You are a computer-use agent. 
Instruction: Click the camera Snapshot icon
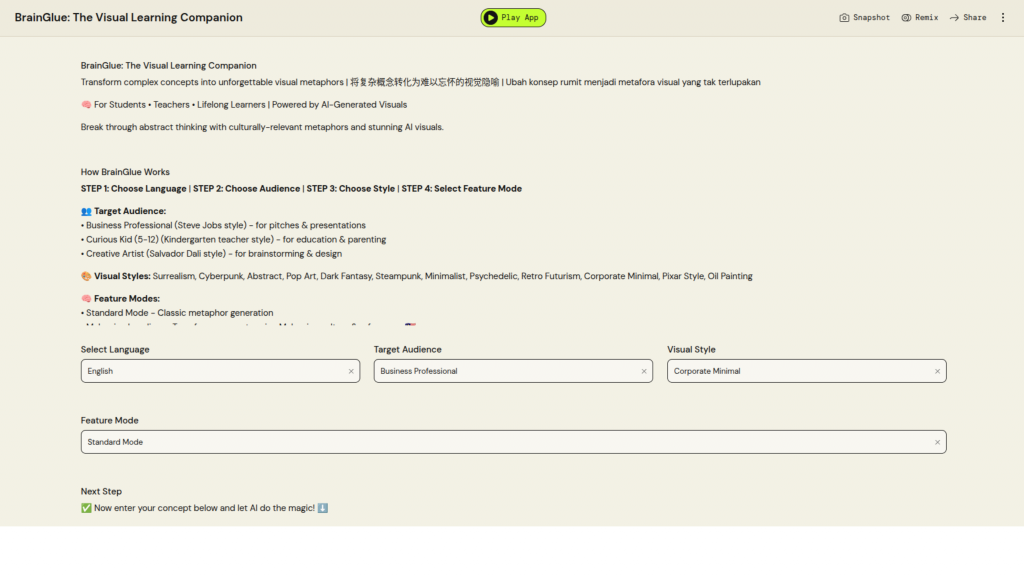pyautogui.click(x=844, y=18)
